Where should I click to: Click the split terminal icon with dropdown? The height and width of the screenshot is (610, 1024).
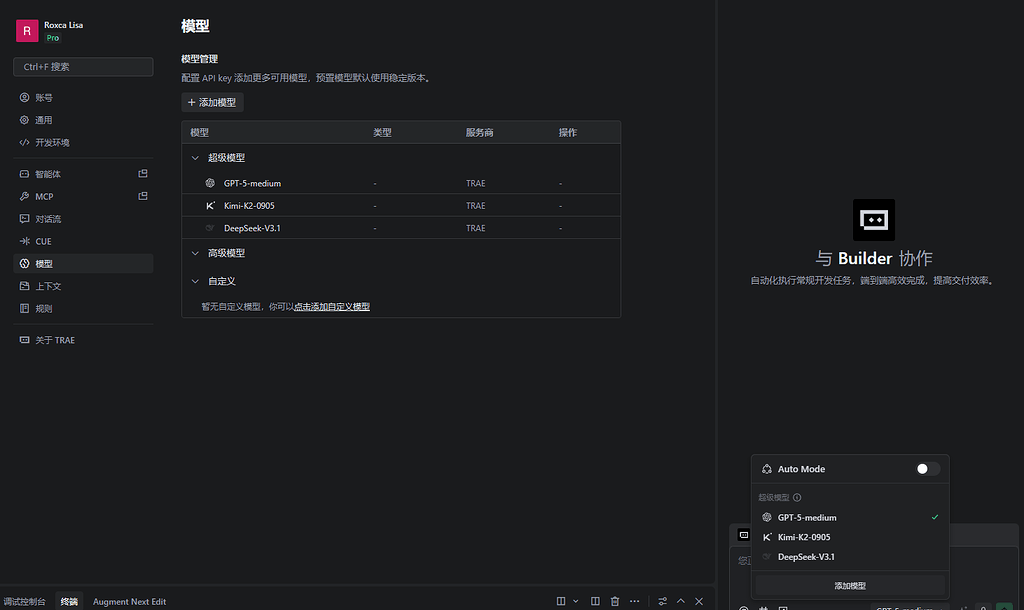tap(561, 601)
